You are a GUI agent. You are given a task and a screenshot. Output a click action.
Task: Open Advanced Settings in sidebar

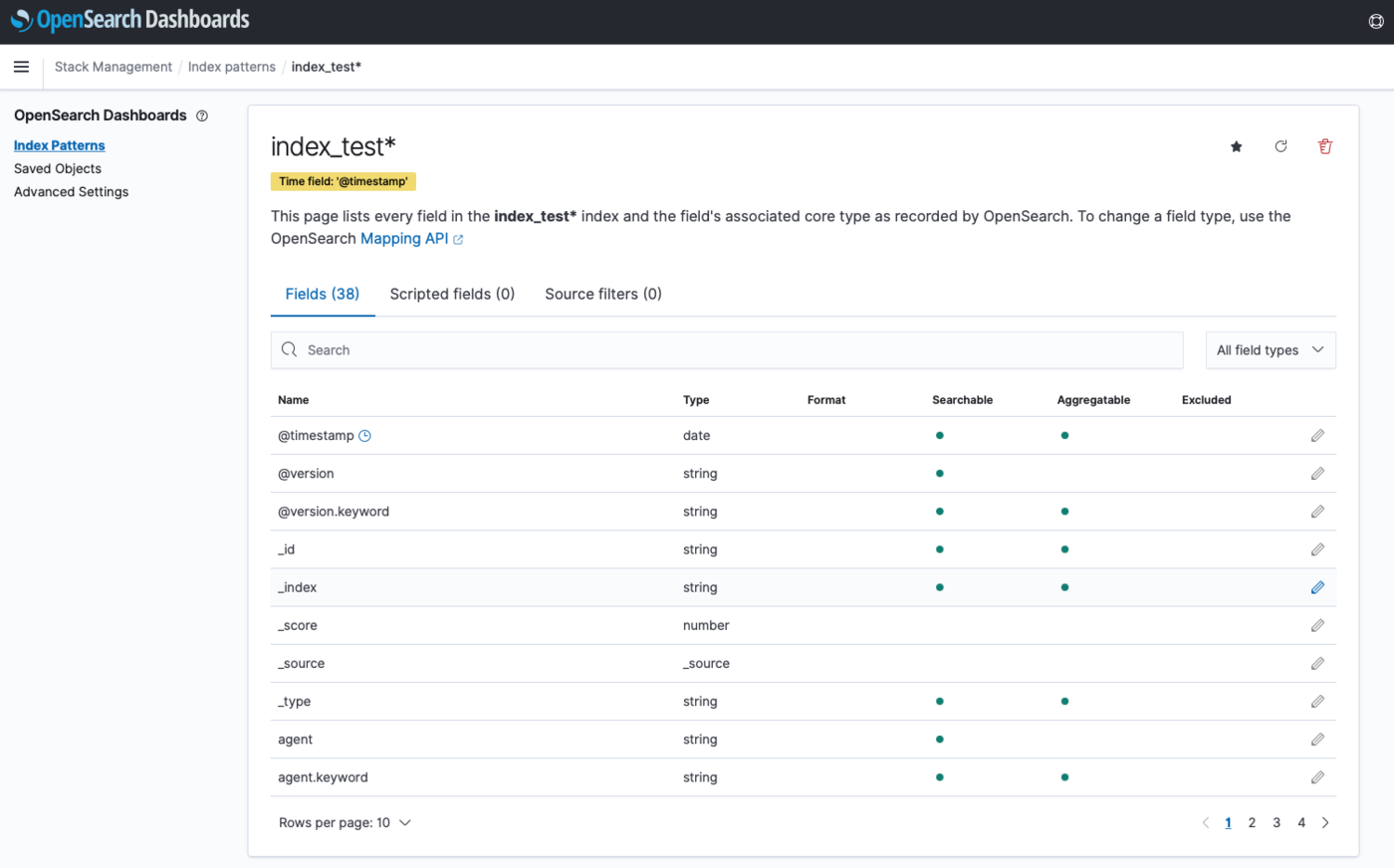(x=71, y=192)
